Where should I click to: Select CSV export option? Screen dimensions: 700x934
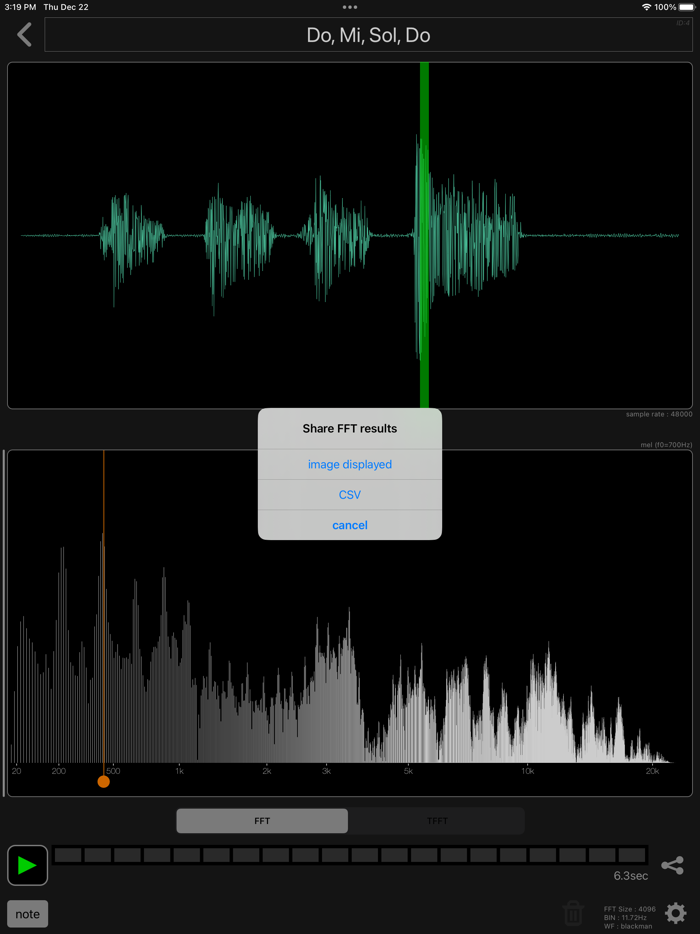click(x=350, y=495)
